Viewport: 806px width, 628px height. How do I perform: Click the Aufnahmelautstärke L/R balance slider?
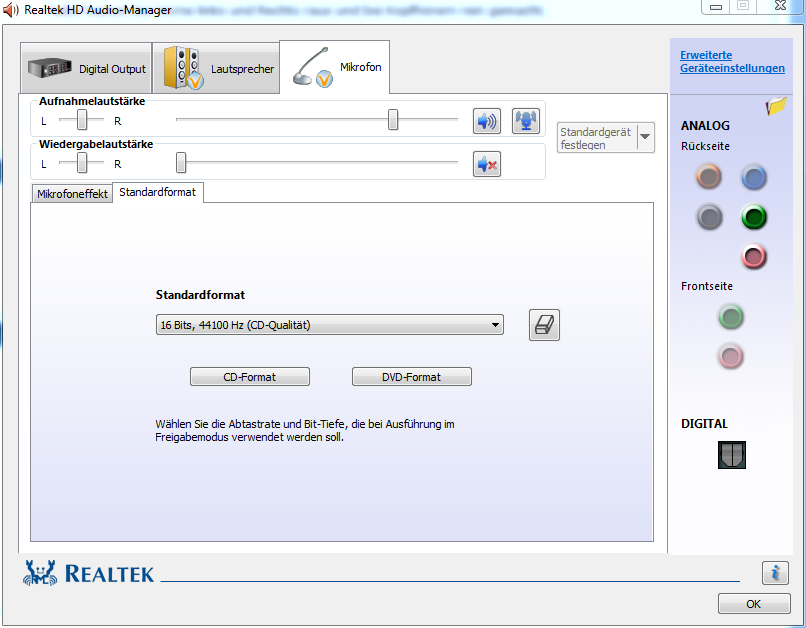pyautogui.click(x=82, y=120)
